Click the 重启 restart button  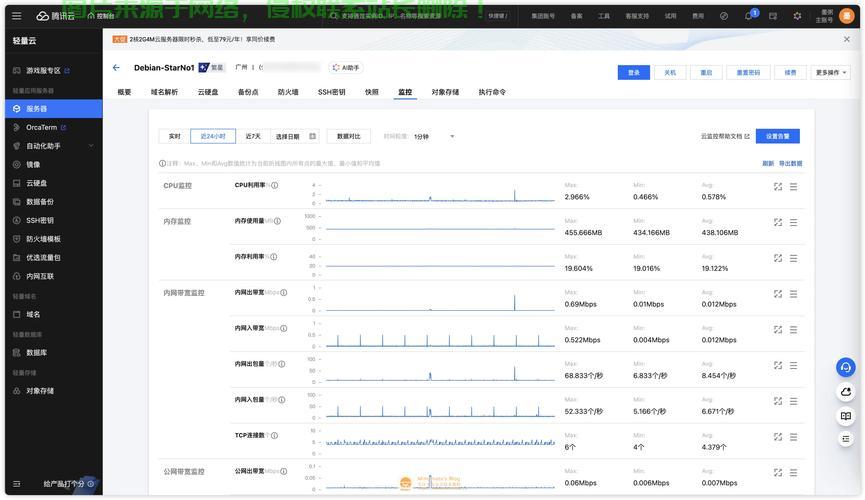pos(706,72)
